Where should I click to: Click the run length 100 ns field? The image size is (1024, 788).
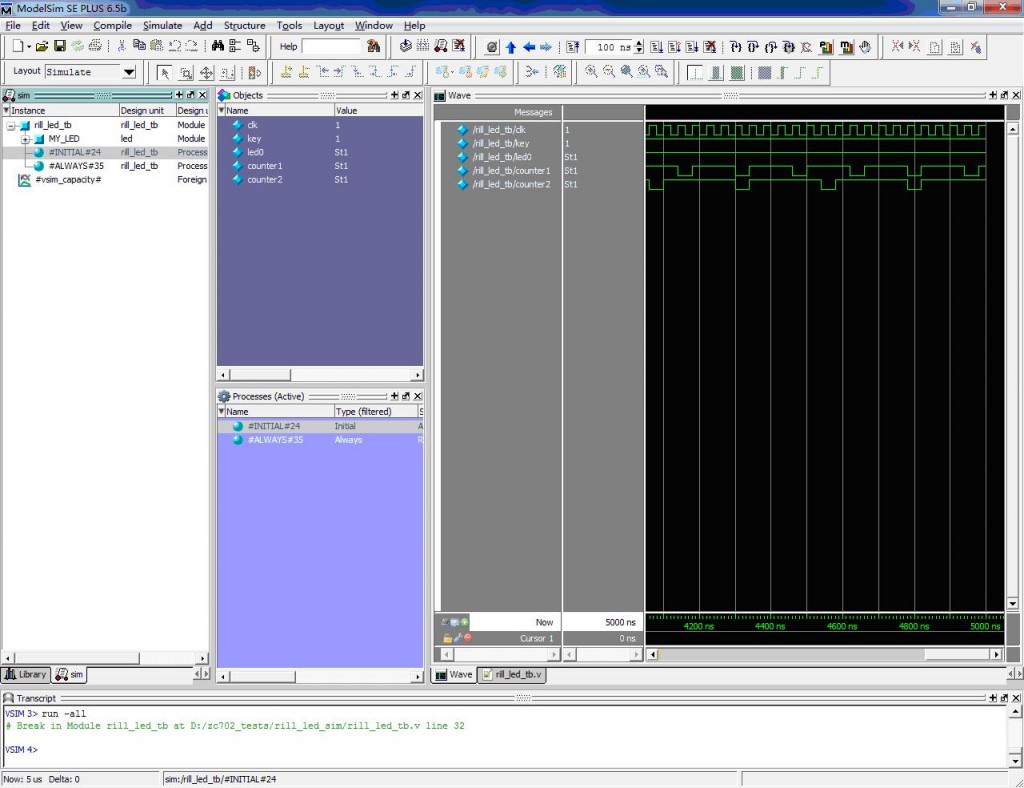pos(609,47)
